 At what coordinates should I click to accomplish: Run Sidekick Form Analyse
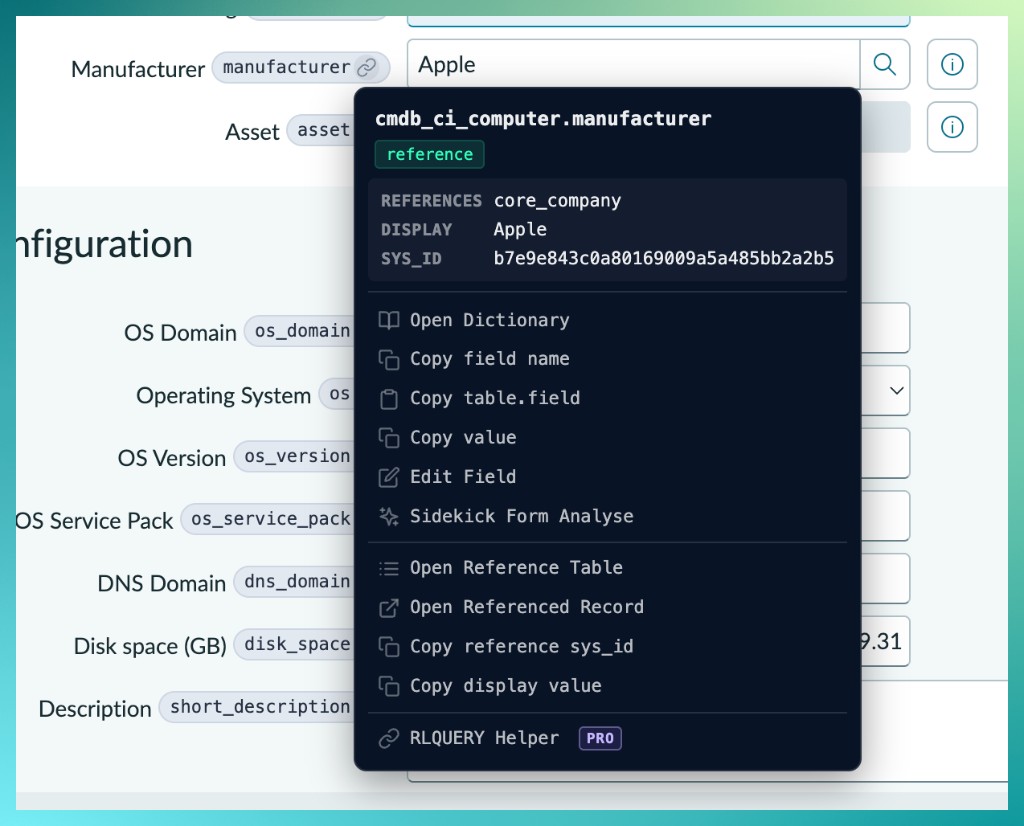tap(607, 516)
